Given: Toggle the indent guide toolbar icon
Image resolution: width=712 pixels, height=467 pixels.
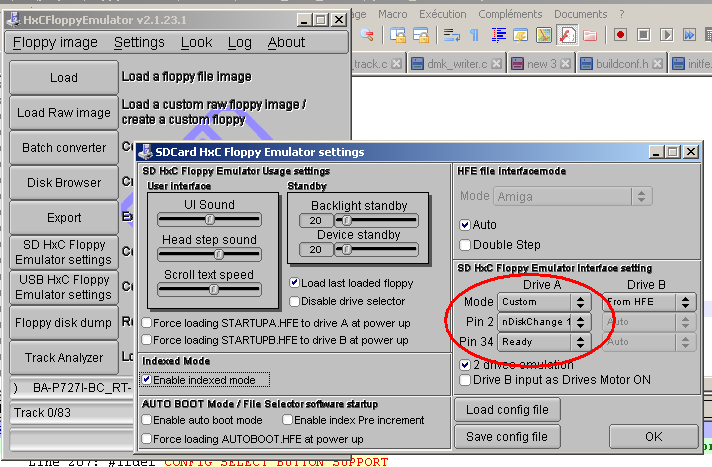Looking at the screenshot, I should [499, 35].
